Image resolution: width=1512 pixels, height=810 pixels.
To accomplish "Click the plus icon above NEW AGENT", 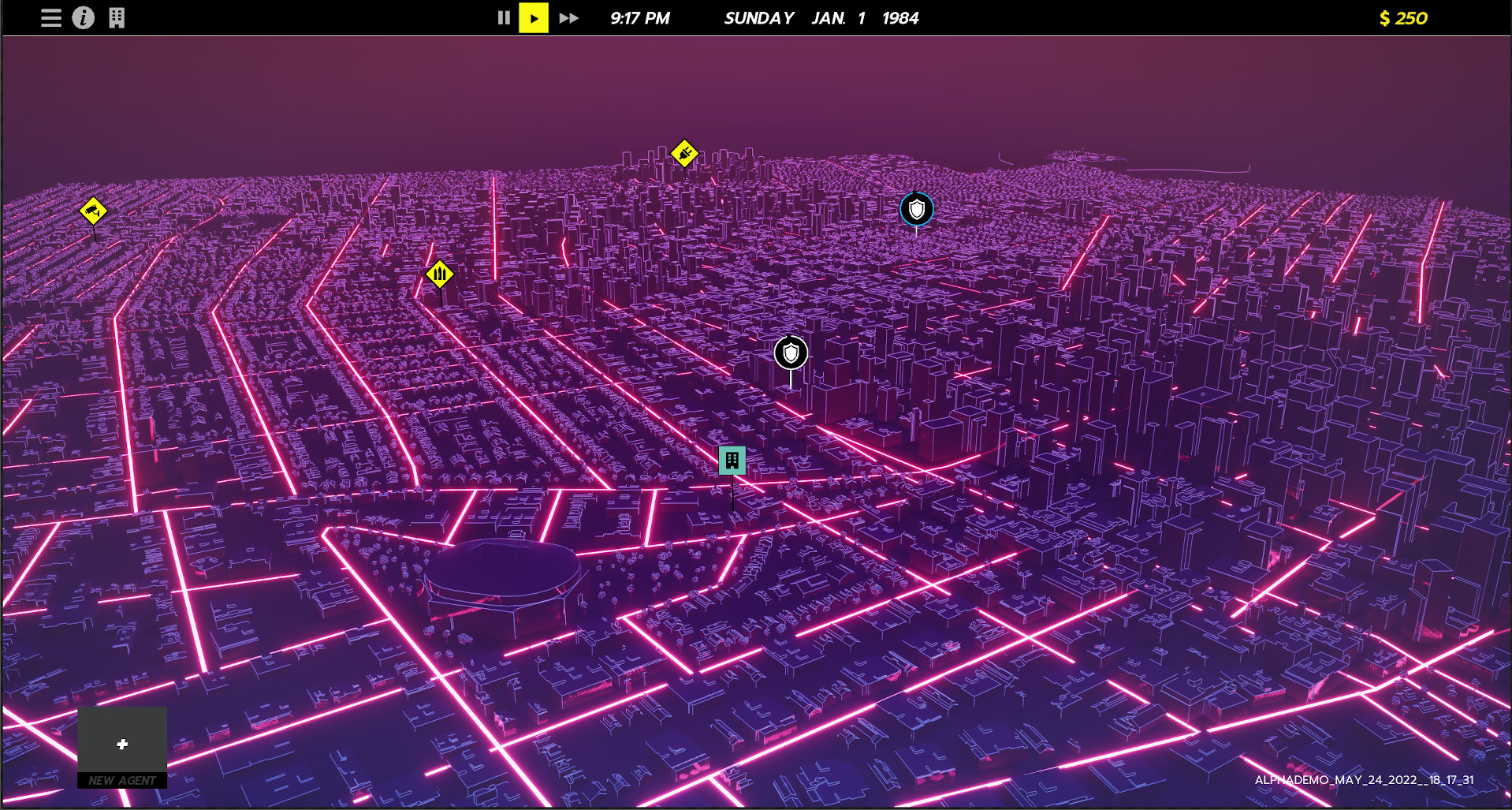I will click(123, 743).
